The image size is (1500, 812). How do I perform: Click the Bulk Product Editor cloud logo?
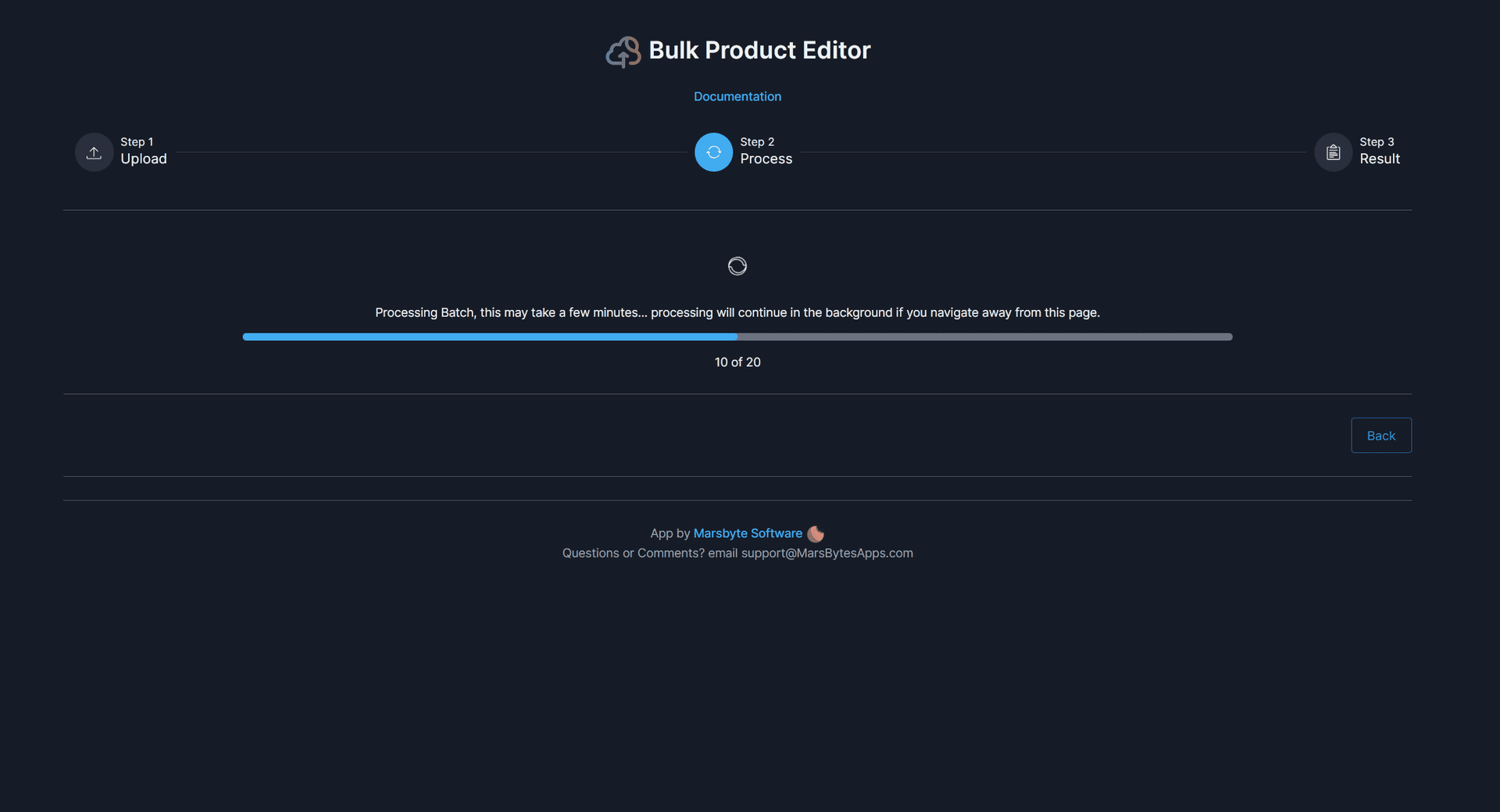click(x=623, y=51)
